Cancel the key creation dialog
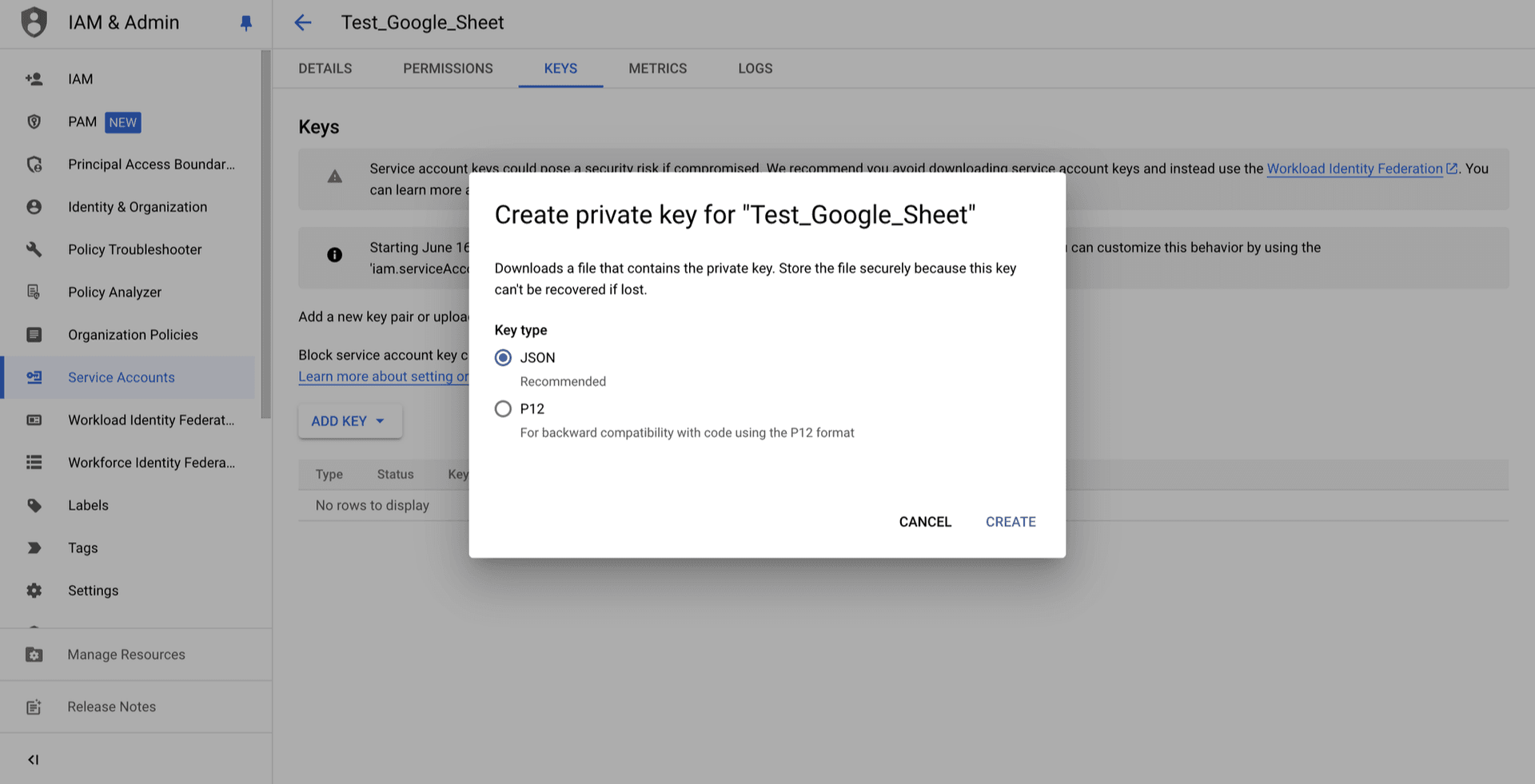1535x784 pixels. coord(924,521)
